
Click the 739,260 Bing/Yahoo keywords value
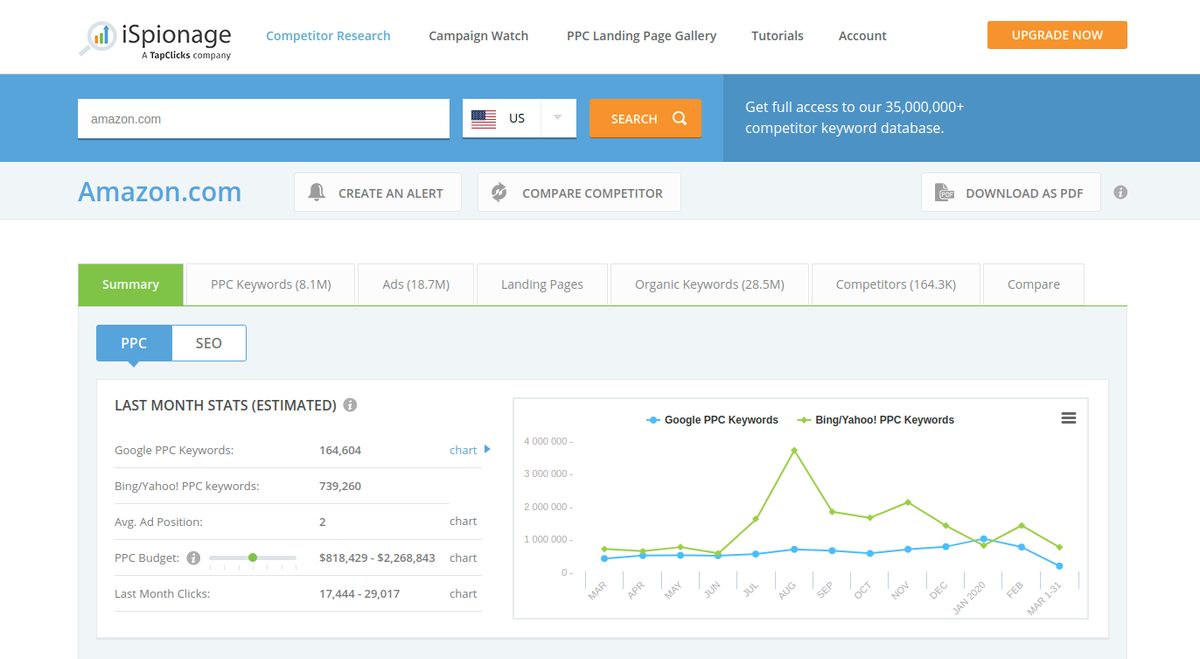340,486
